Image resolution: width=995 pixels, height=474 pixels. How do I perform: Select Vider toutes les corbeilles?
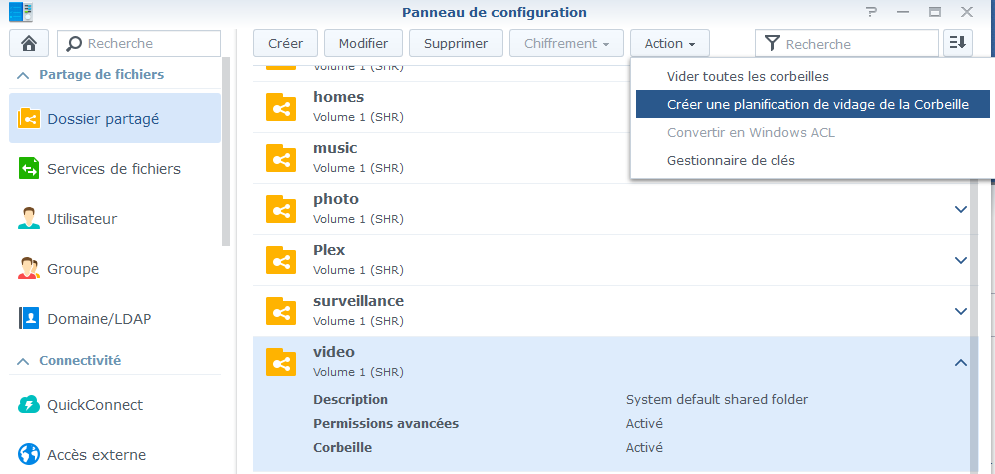click(747, 76)
